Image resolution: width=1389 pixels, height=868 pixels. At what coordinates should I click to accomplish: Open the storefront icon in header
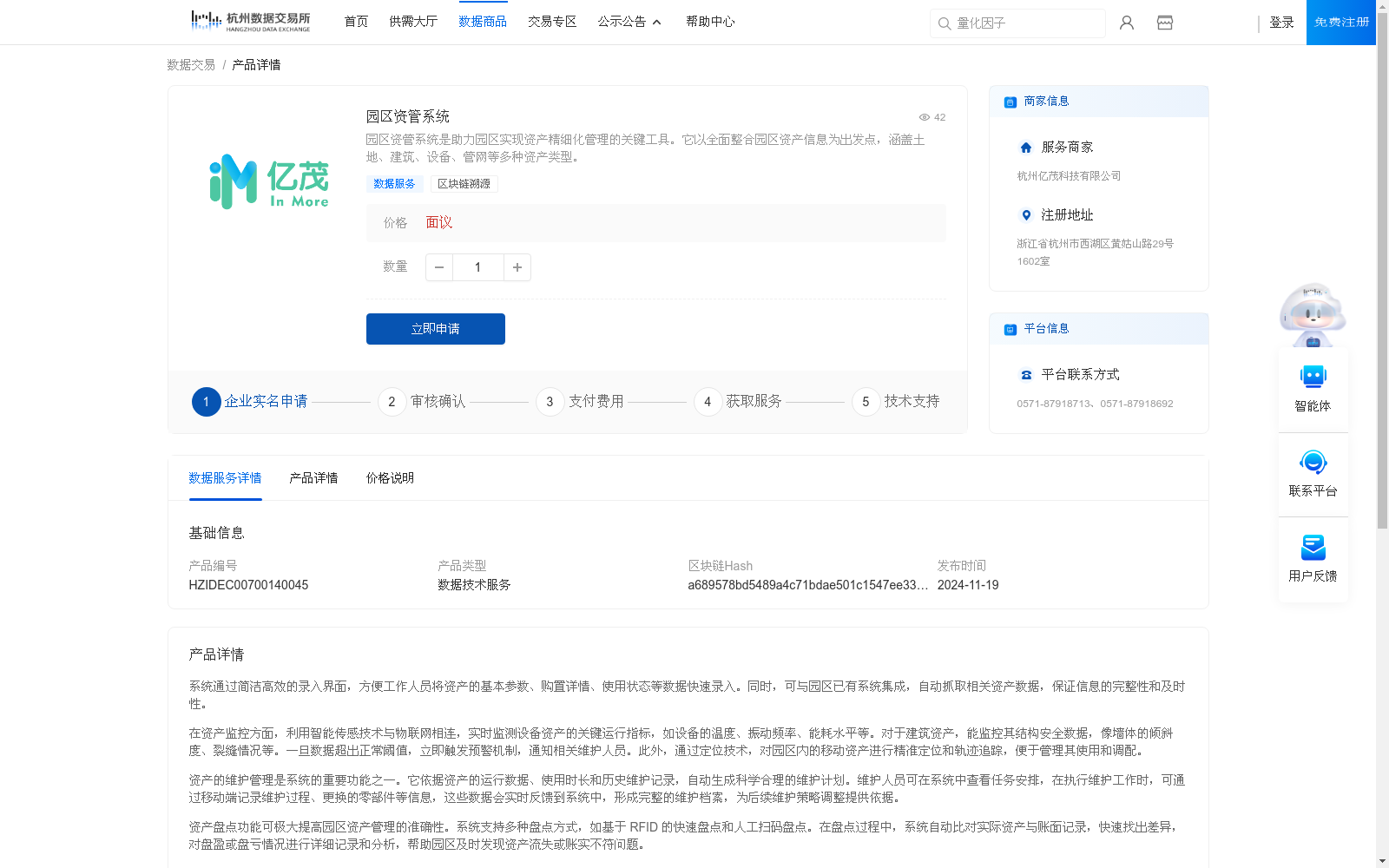pyautogui.click(x=1165, y=23)
